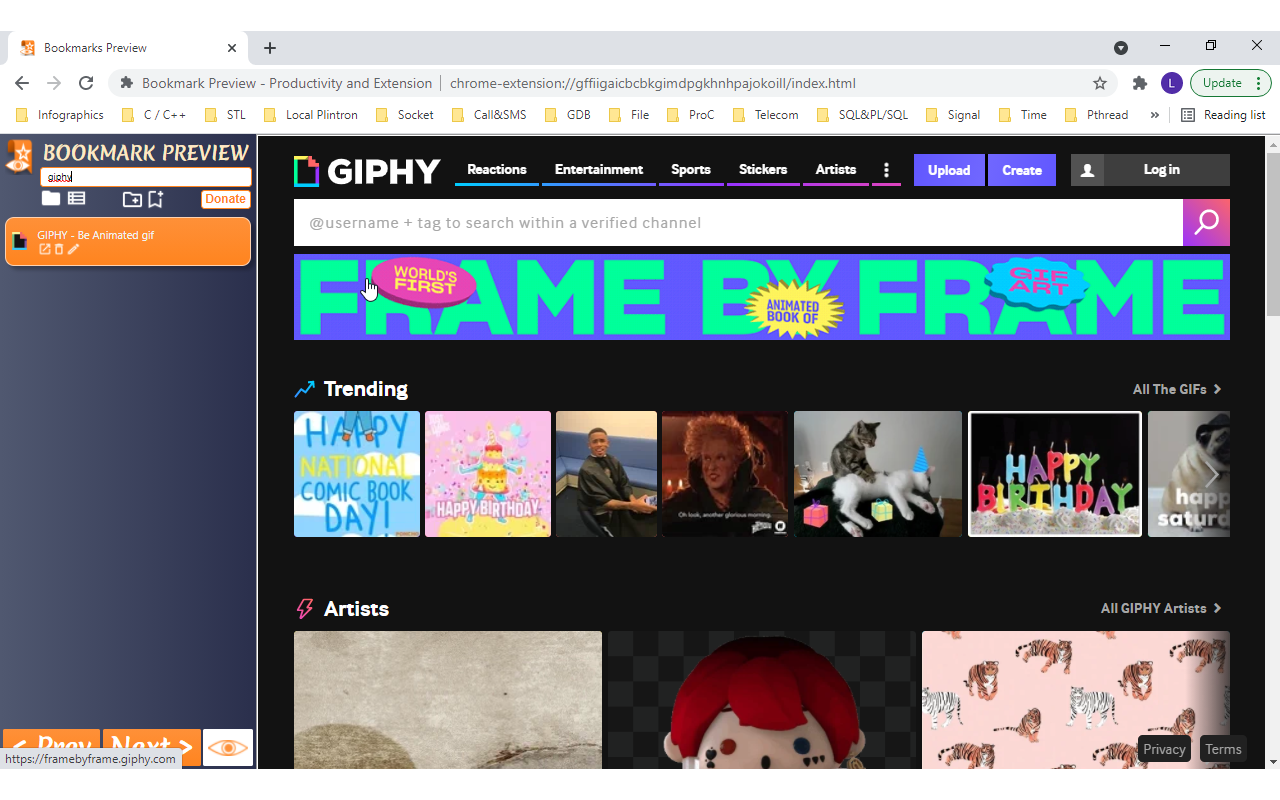1280x800 pixels.
Task: Click the Donate button in the sidebar
Action: point(225,198)
